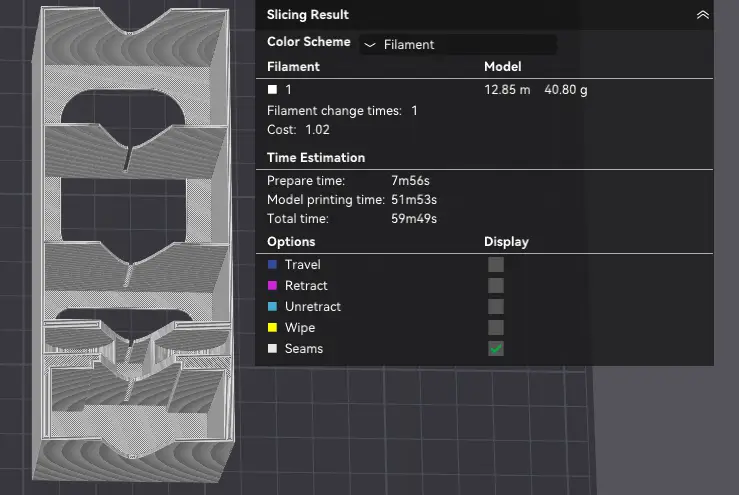This screenshot has width=739, height=495.
Task: Click the Filament change times row
Action: coord(342,111)
